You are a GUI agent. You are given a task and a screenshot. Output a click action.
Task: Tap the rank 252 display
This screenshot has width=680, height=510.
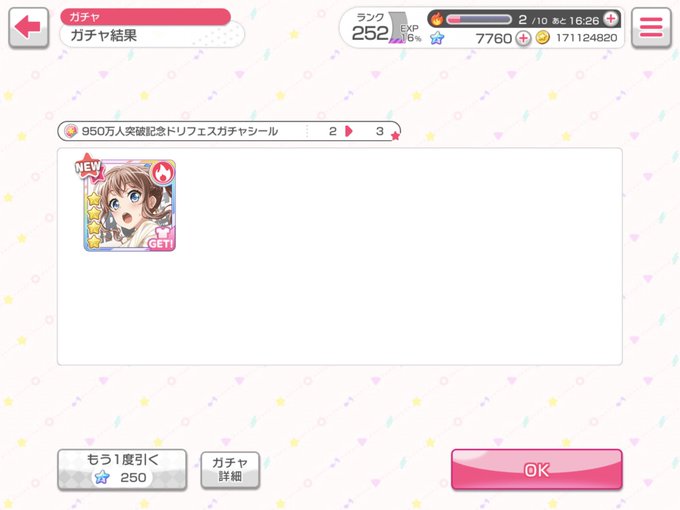[x=370, y=28]
